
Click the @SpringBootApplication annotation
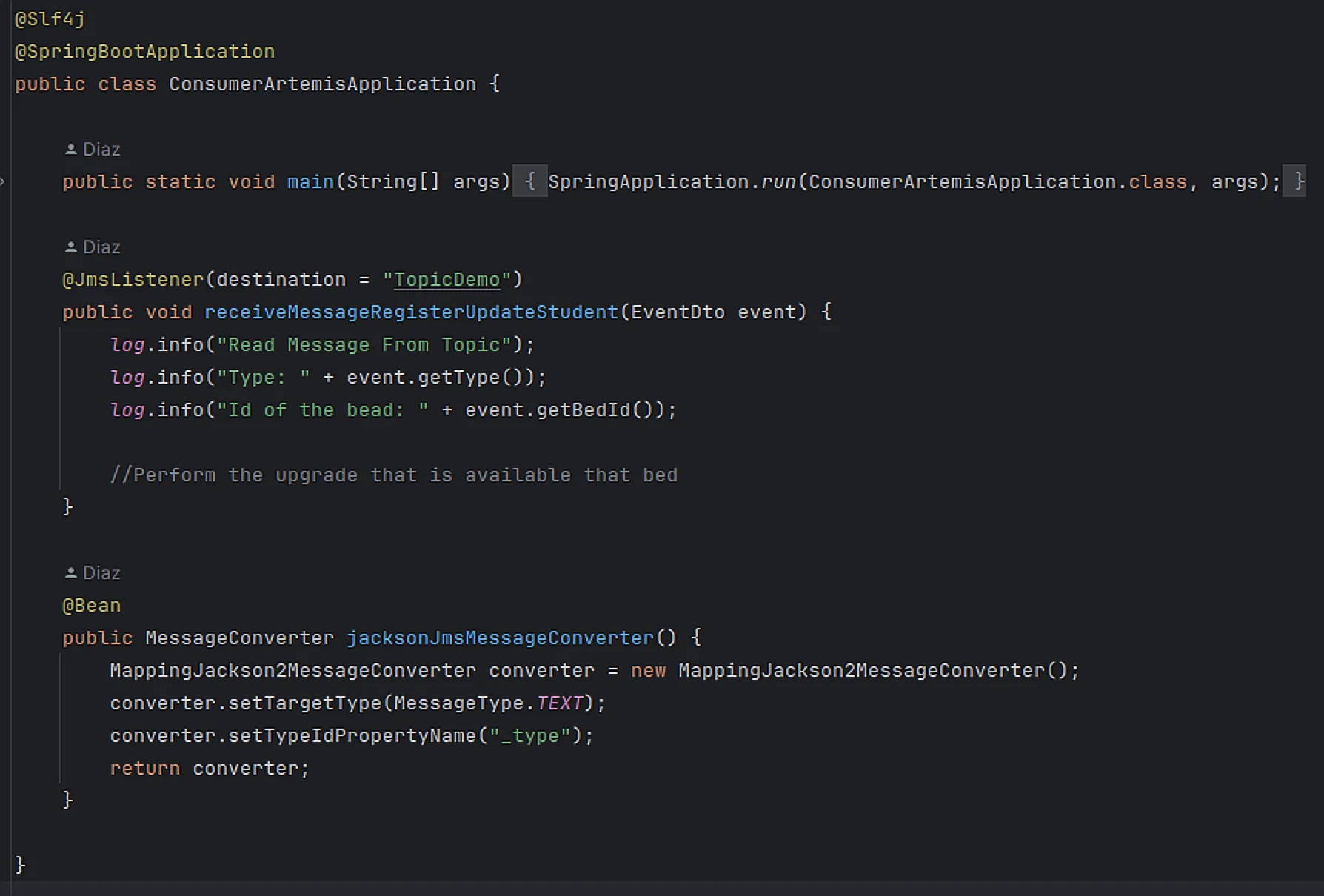click(x=145, y=52)
